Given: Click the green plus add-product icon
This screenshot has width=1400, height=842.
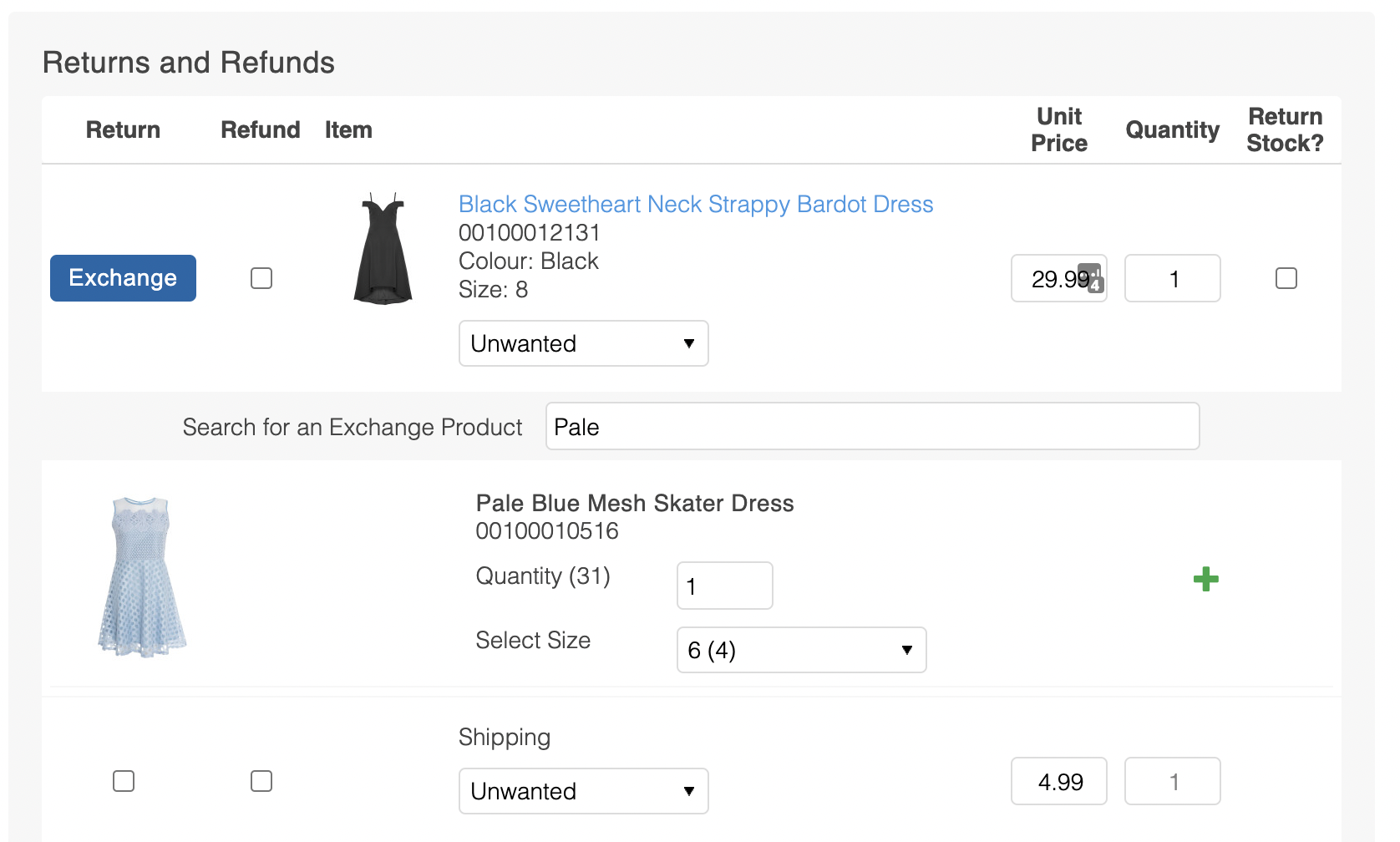Looking at the screenshot, I should pos(1205,579).
